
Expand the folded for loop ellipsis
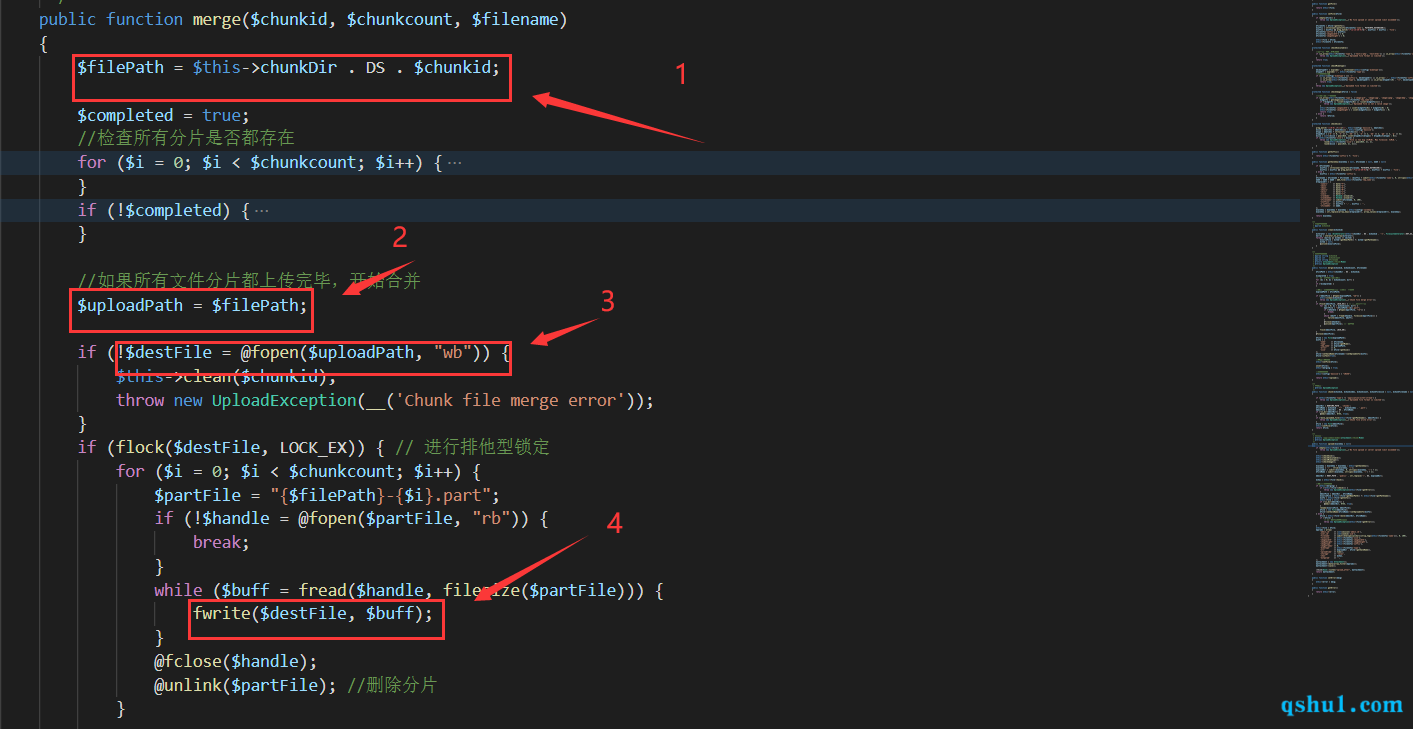point(454,162)
